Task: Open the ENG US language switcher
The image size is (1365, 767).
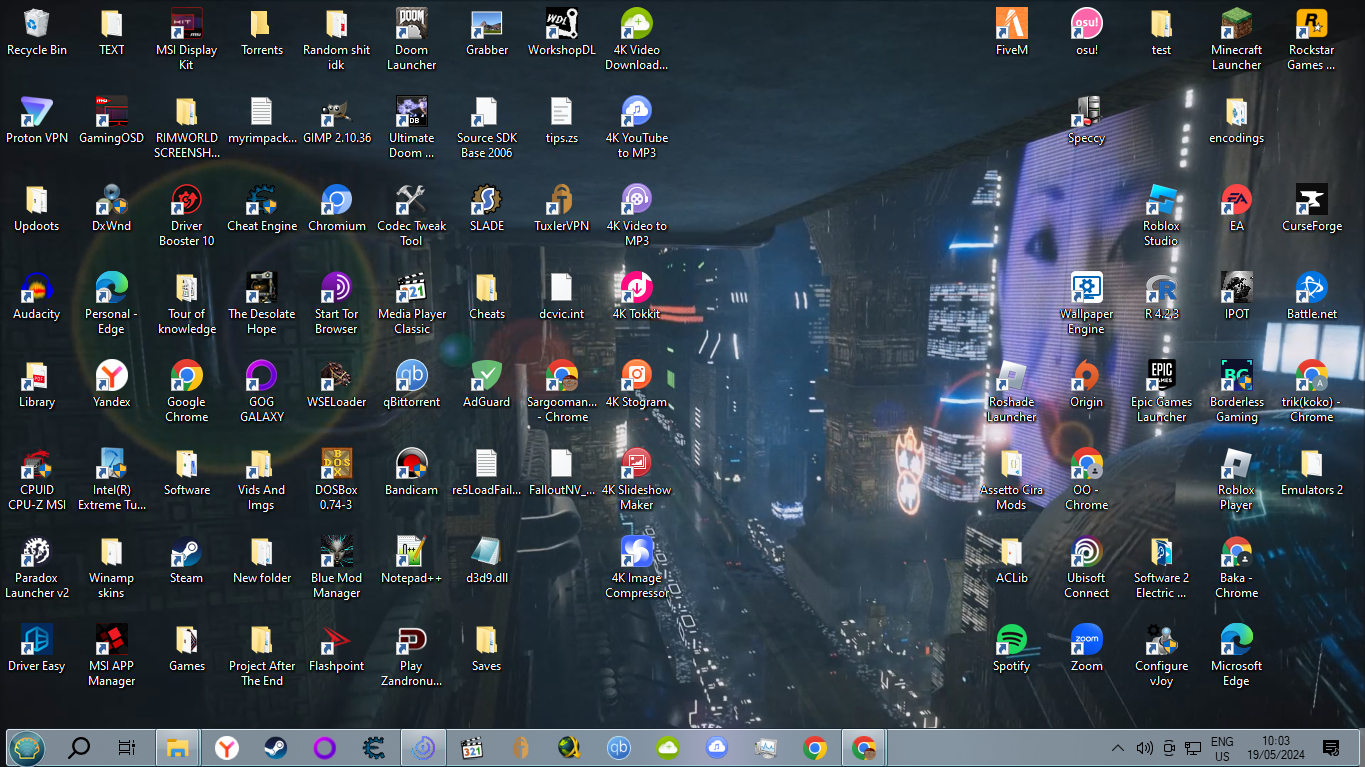Action: (1221, 748)
